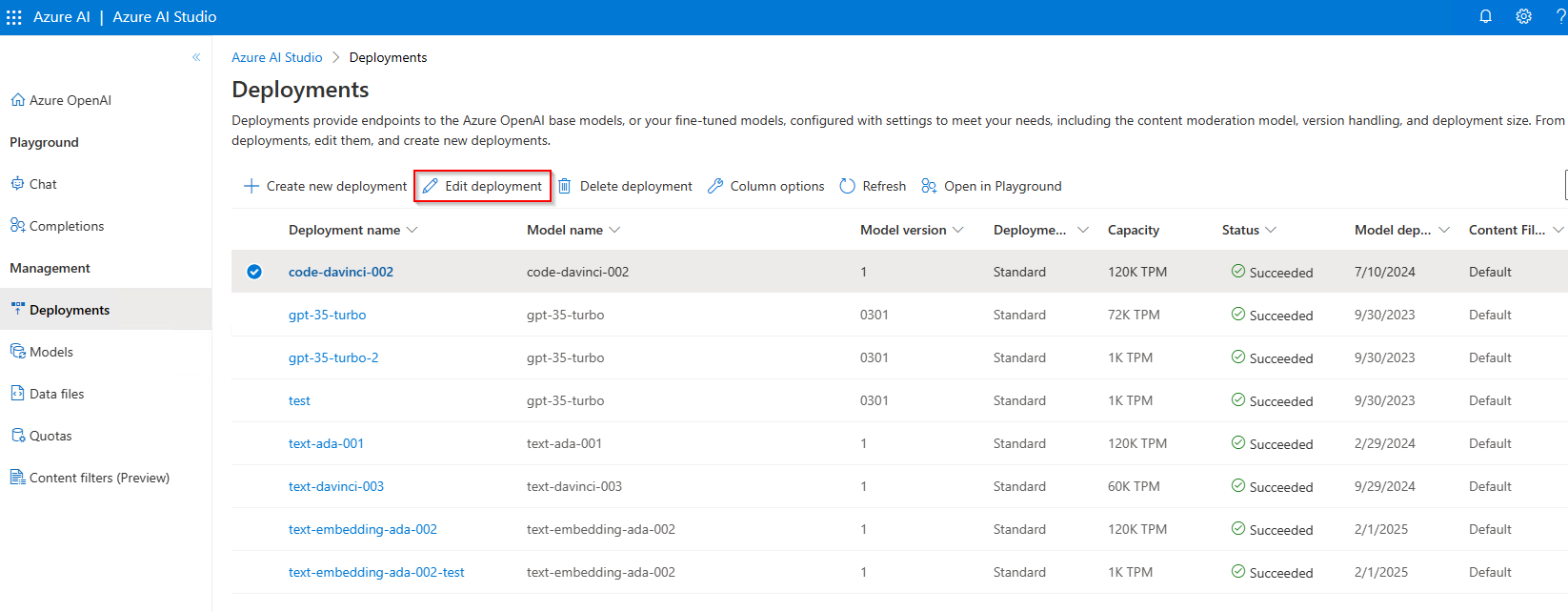Screen dimensions: 1568x612
Task: Click the Content filters sidebar icon
Action: (x=17, y=478)
